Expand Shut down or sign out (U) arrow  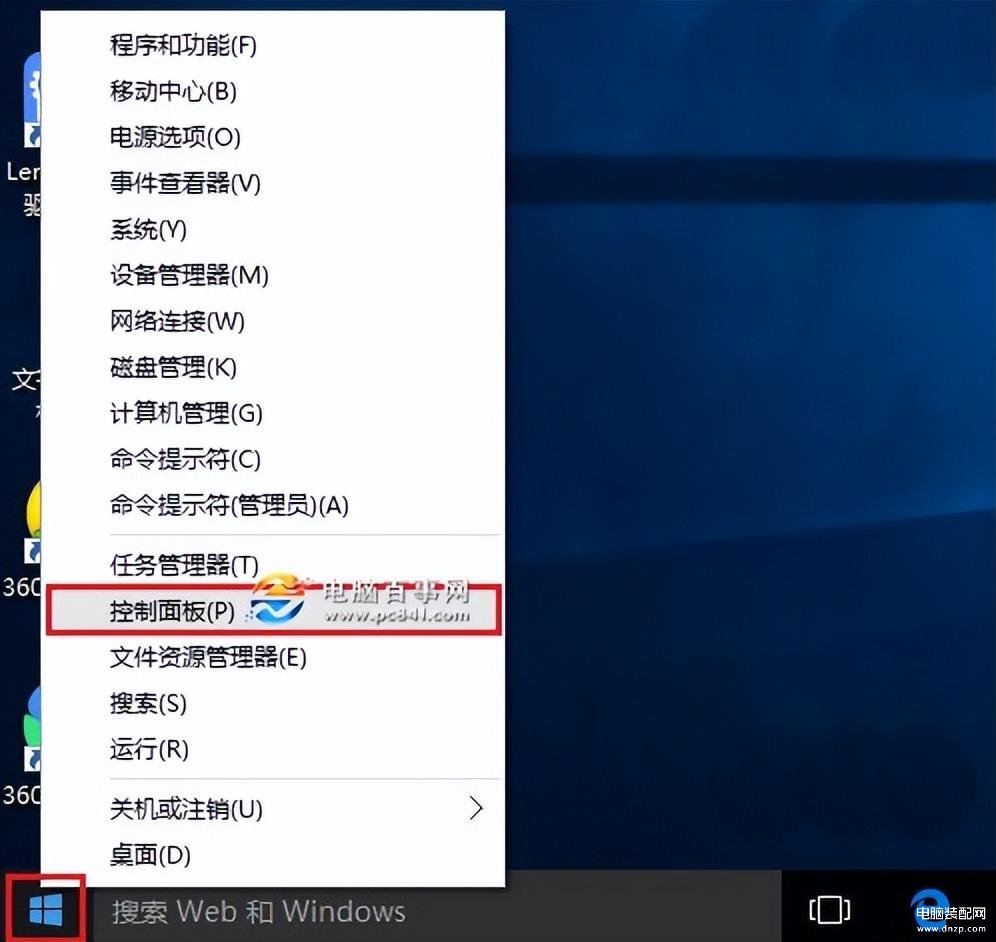[476, 808]
